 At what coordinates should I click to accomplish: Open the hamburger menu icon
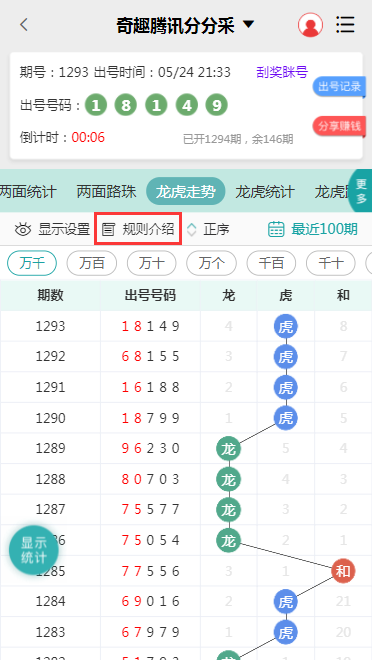tap(345, 25)
